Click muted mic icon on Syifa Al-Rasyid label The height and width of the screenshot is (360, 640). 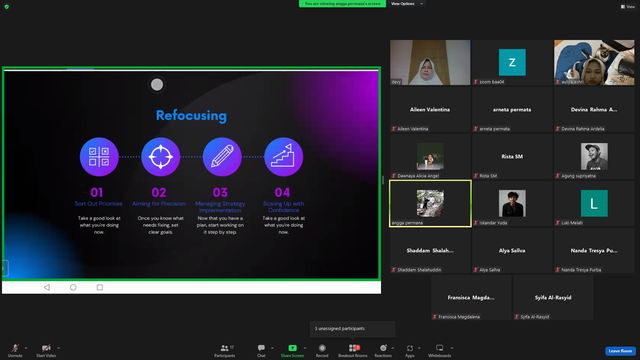point(517,316)
